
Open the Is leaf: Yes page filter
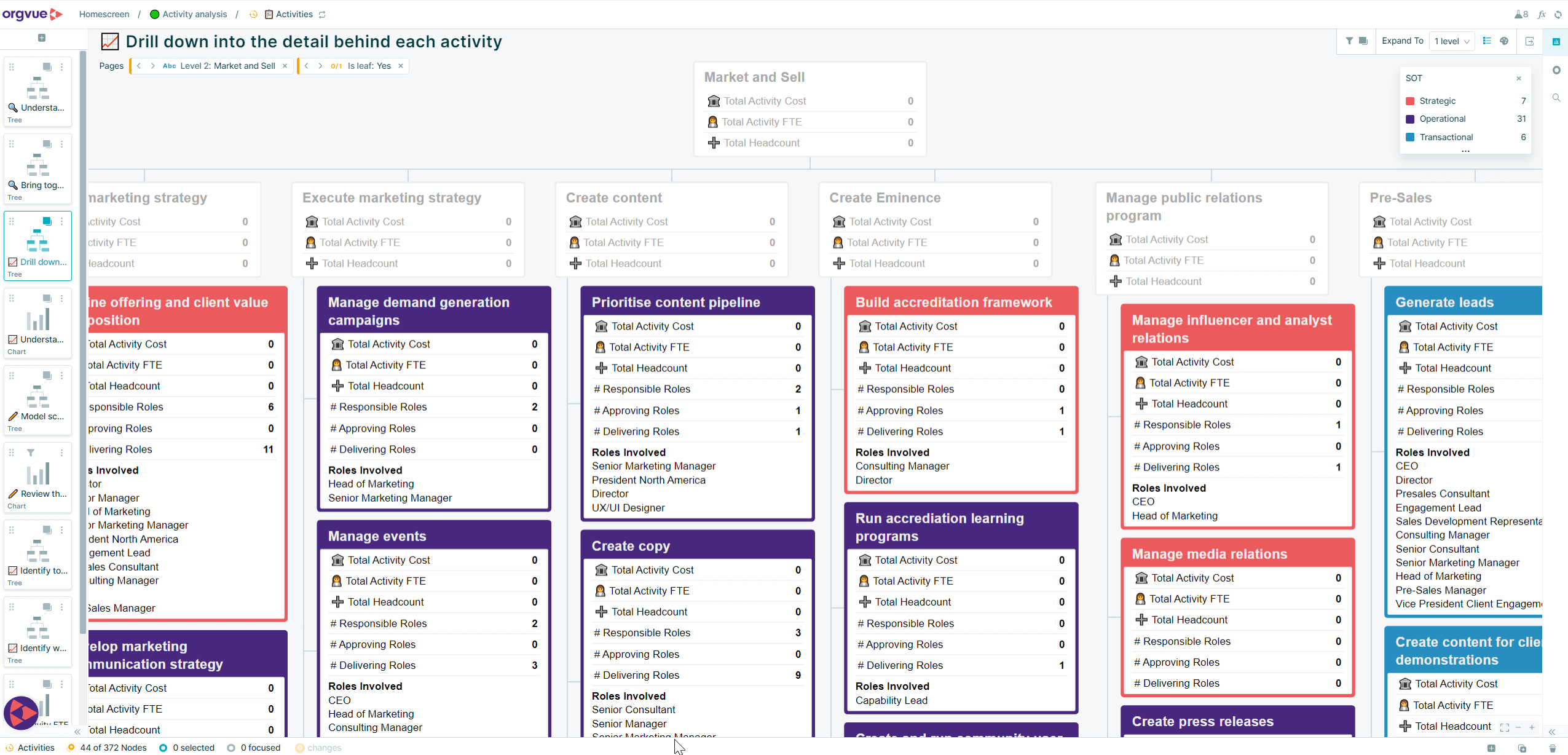[361, 66]
